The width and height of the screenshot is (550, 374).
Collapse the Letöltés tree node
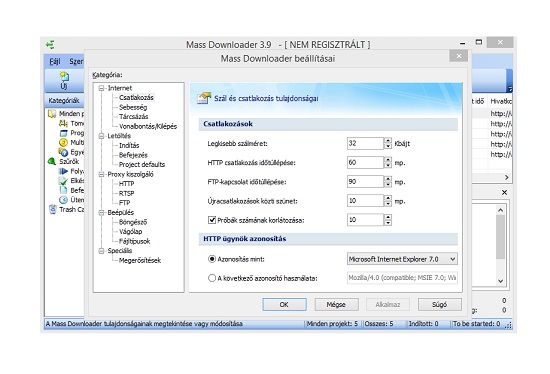pos(101,136)
